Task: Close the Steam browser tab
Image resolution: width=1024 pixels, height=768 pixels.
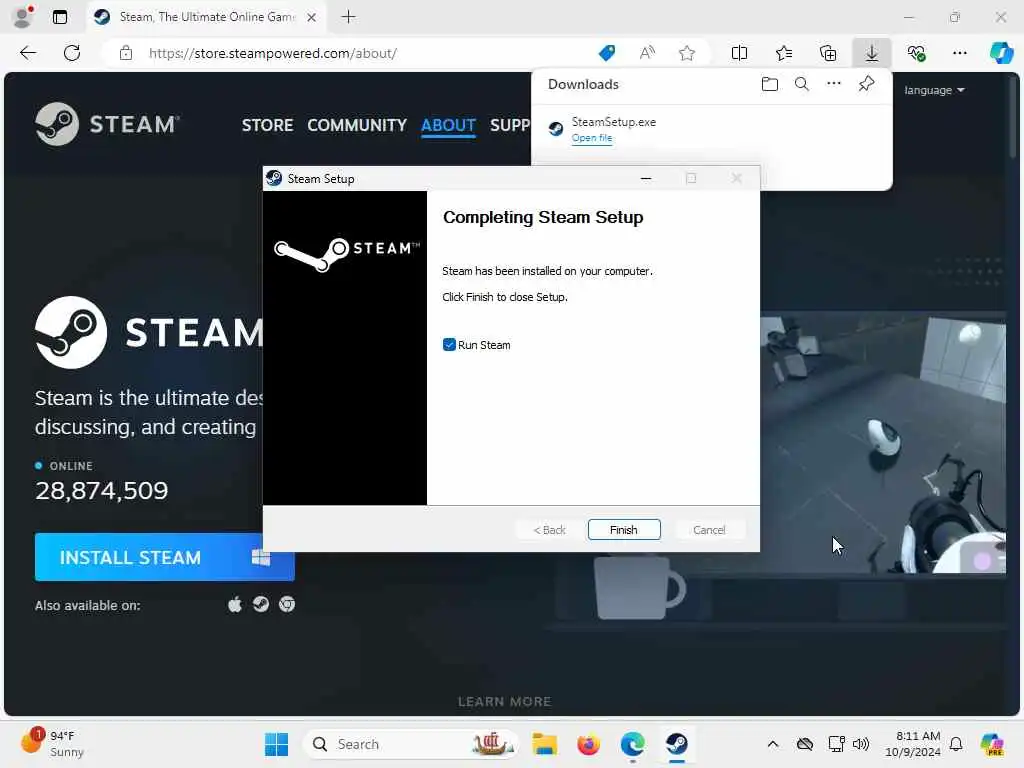Action: point(312,17)
